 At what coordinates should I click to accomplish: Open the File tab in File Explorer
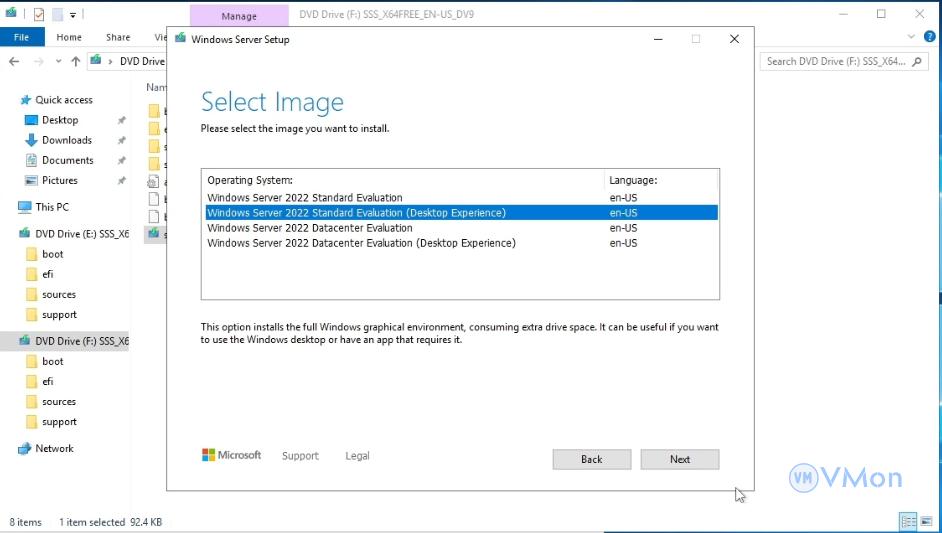[22, 37]
